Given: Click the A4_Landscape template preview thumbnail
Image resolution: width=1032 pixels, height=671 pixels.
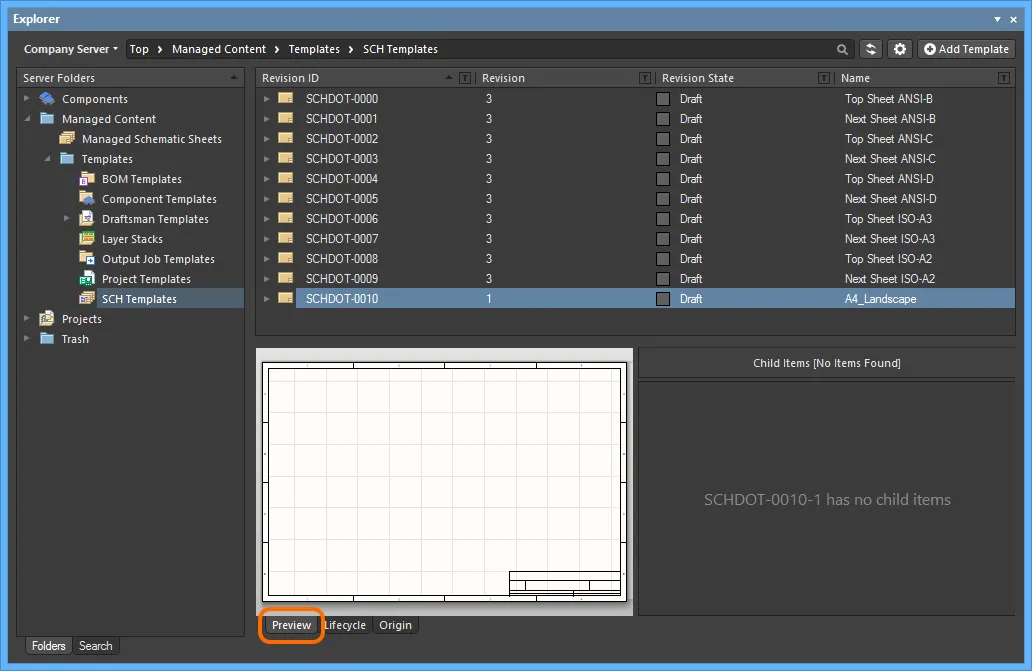Looking at the screenshot, I should coord(444,482).
